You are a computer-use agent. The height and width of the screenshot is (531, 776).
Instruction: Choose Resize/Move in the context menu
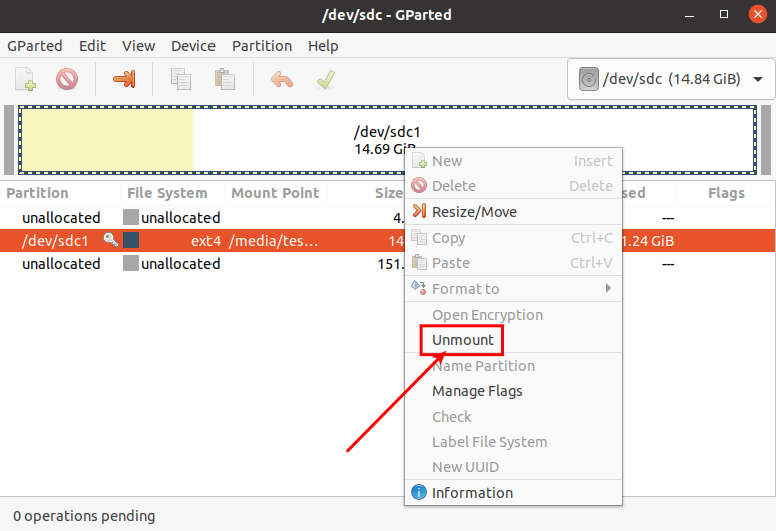(513, 212)
